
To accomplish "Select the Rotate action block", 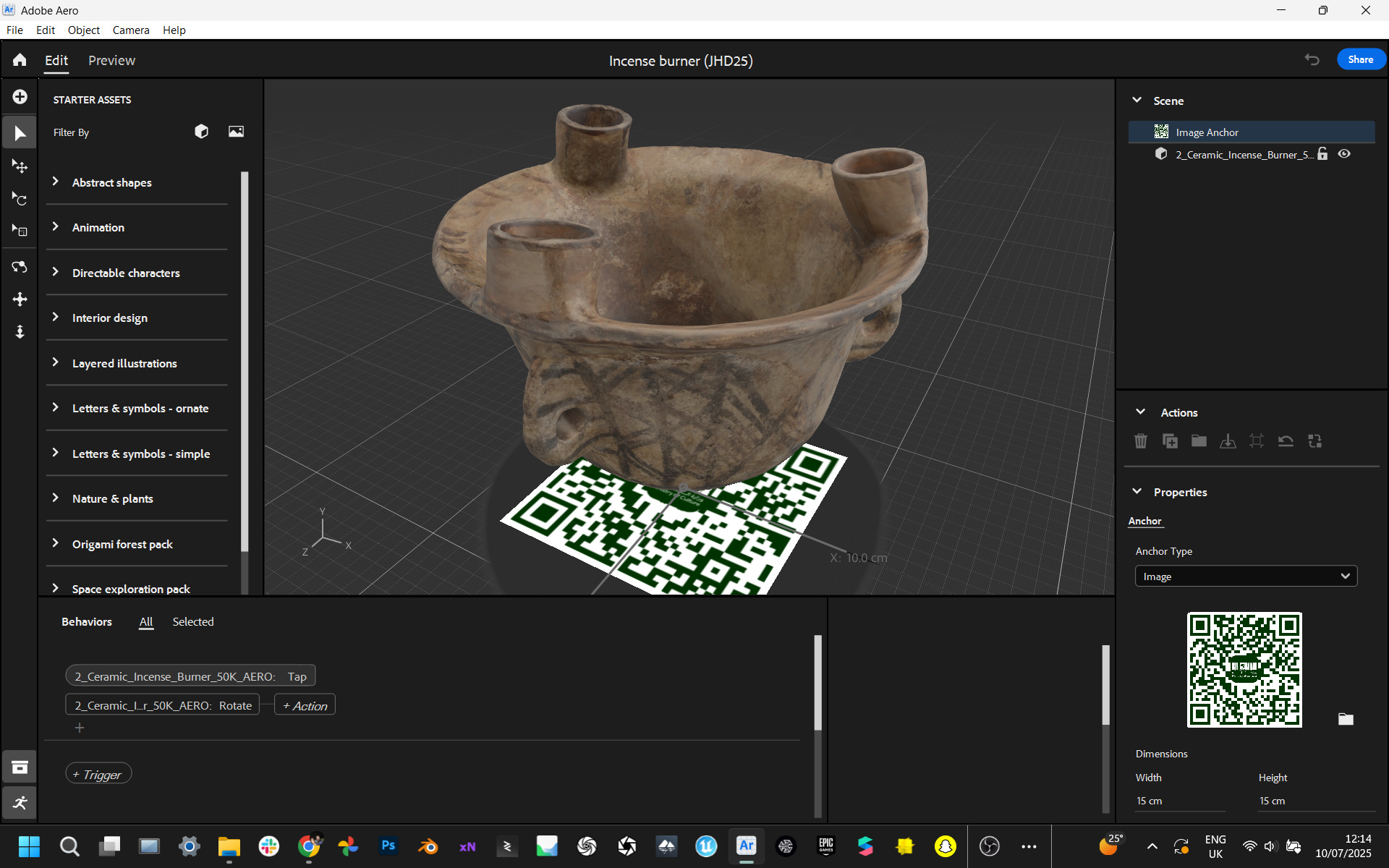I will pyautogui.click(x=163, y=705).
